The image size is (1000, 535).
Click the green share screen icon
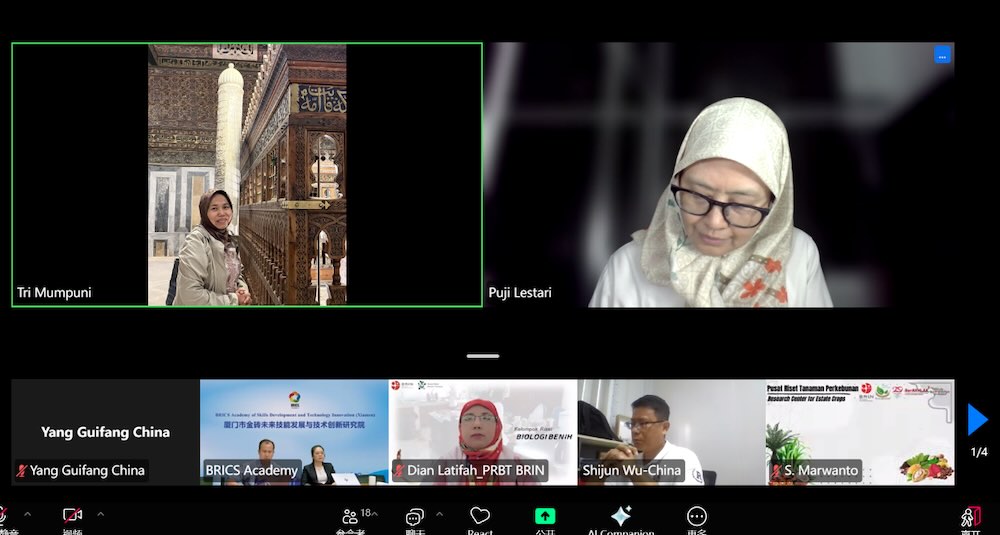pos(545,515)
